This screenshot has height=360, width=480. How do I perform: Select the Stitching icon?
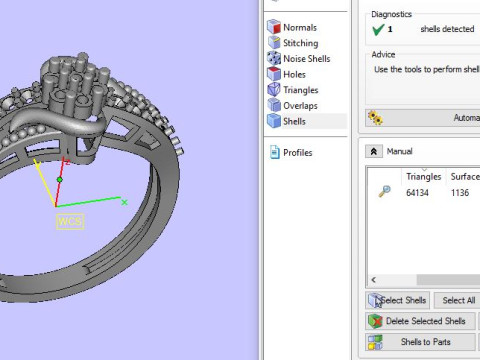point(274,43)
